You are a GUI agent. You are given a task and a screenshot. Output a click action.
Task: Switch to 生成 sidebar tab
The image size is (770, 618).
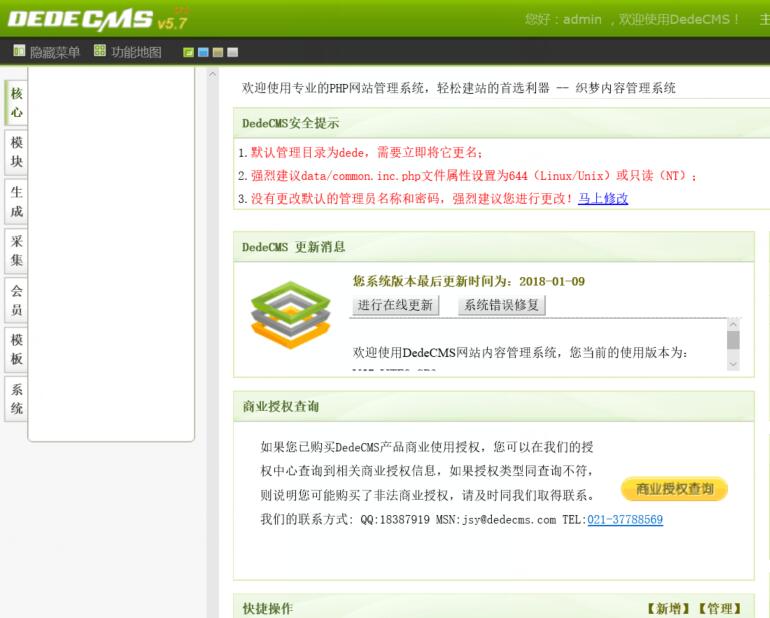16,201
